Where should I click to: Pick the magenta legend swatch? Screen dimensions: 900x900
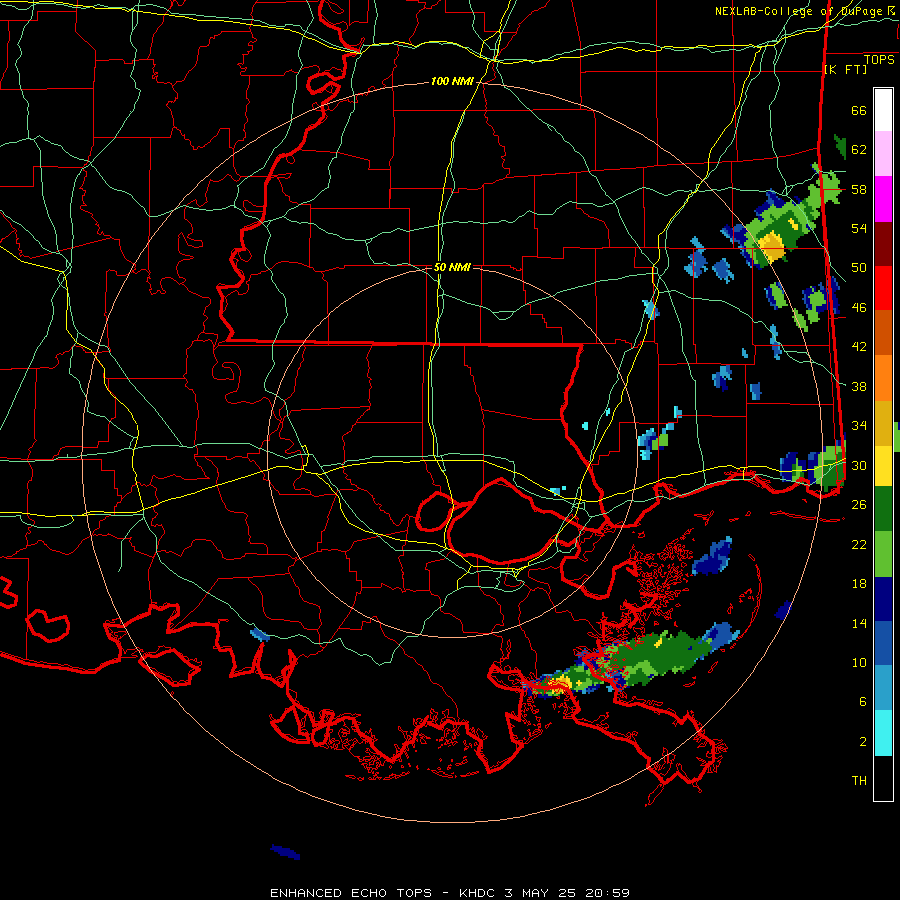[883, 199]
